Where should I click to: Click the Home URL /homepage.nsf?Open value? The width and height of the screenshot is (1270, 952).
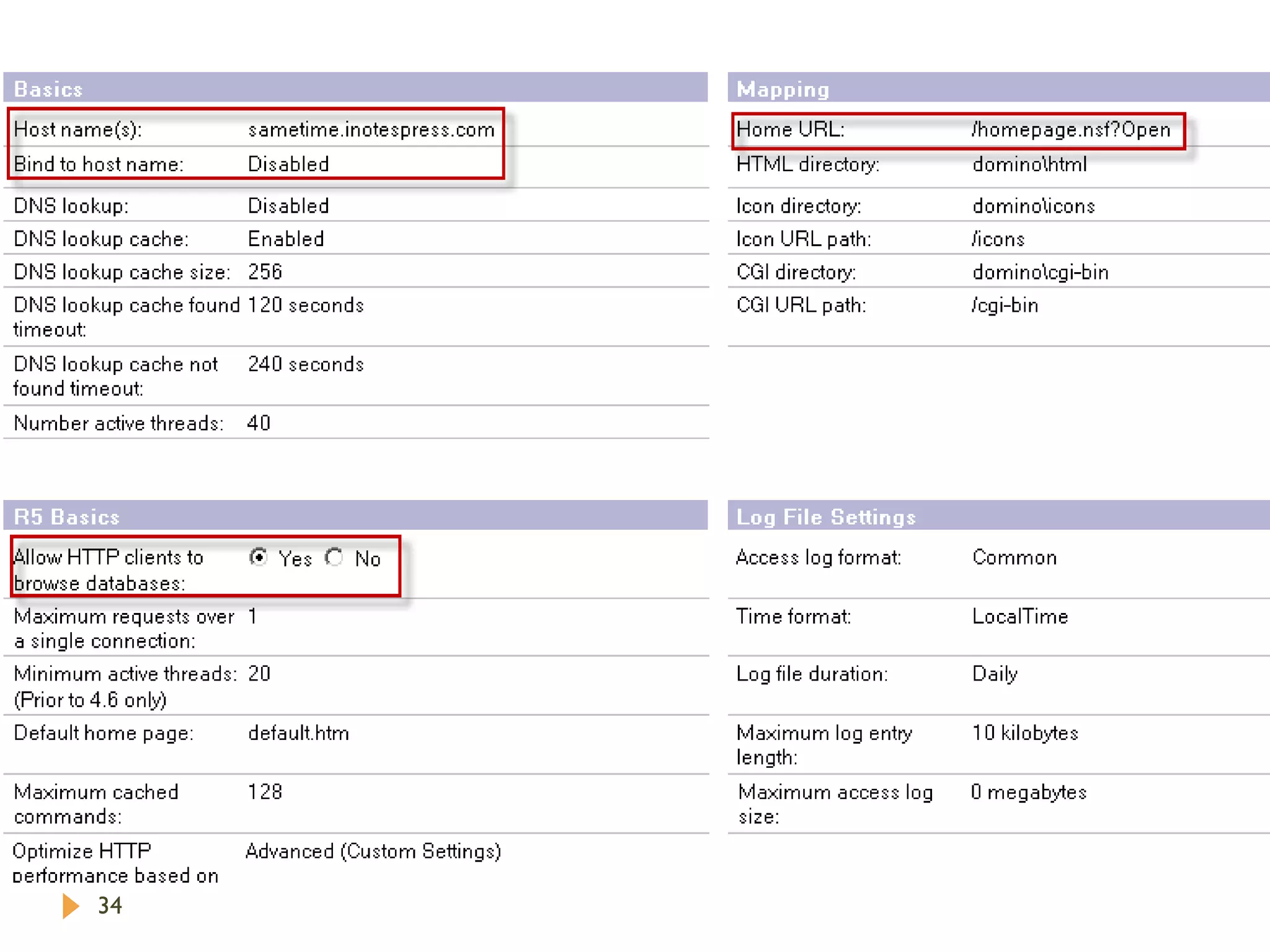click(x=1070, y=130)
